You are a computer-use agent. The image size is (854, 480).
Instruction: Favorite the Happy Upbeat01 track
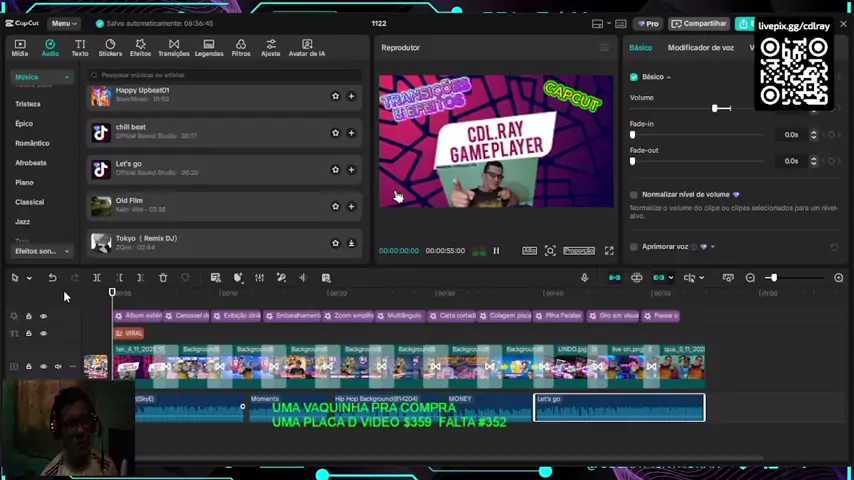335,96
